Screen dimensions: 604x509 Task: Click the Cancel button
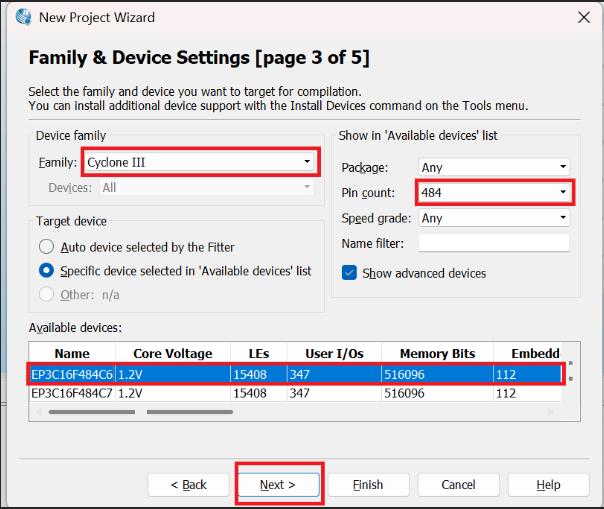pos(458,484)
